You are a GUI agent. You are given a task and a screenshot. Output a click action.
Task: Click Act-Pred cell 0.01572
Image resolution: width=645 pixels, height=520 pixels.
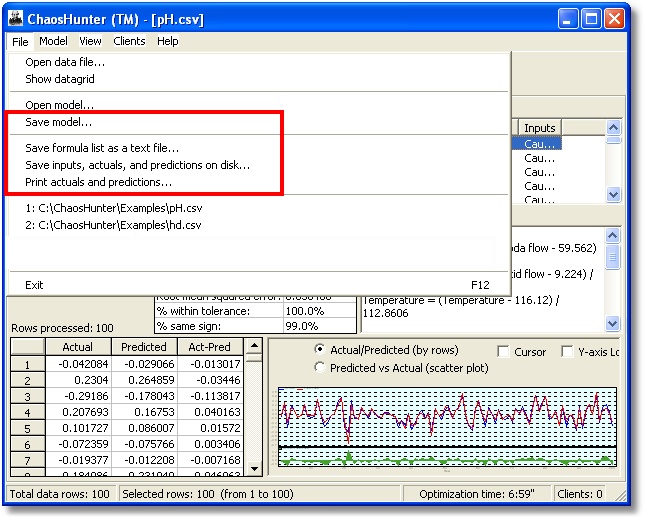point(210,428)
